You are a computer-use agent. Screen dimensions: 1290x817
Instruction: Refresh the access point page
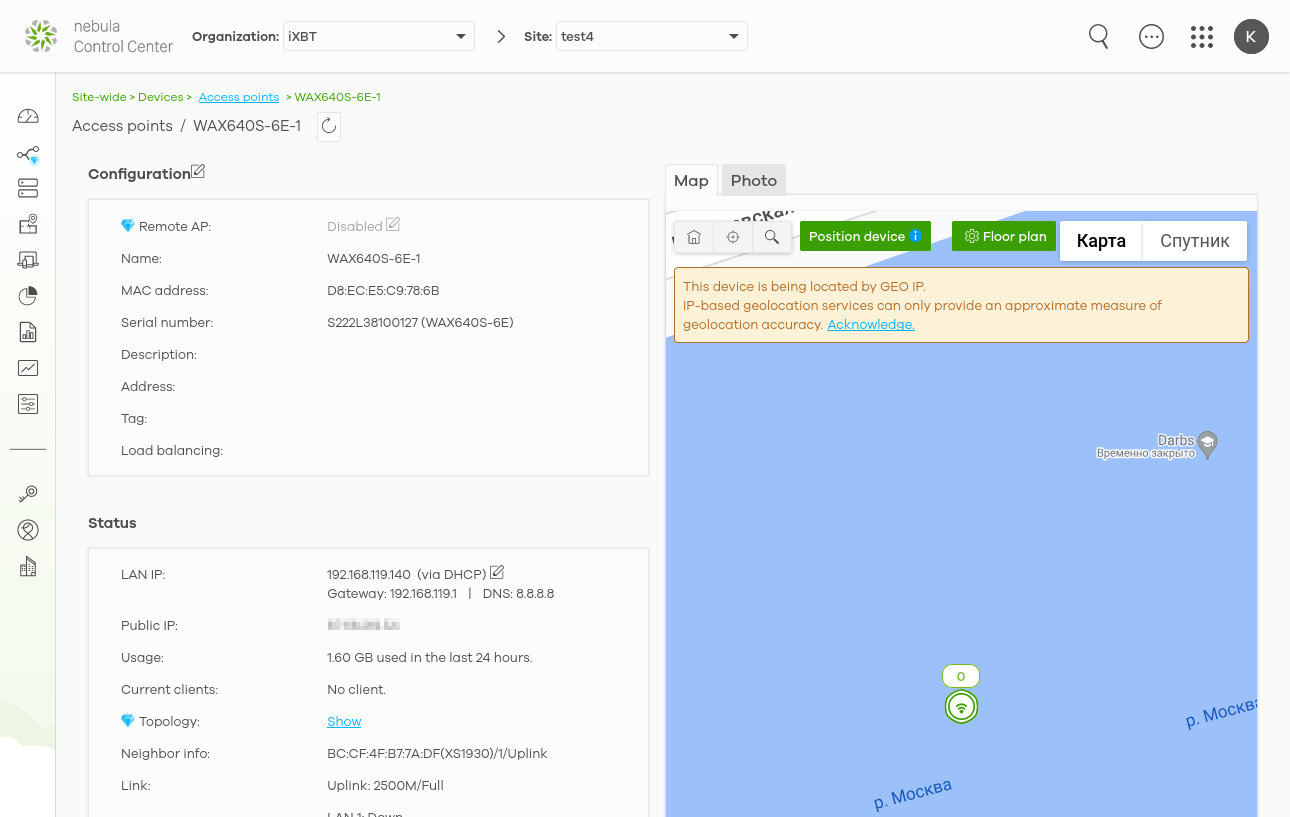tap(329, 127)
